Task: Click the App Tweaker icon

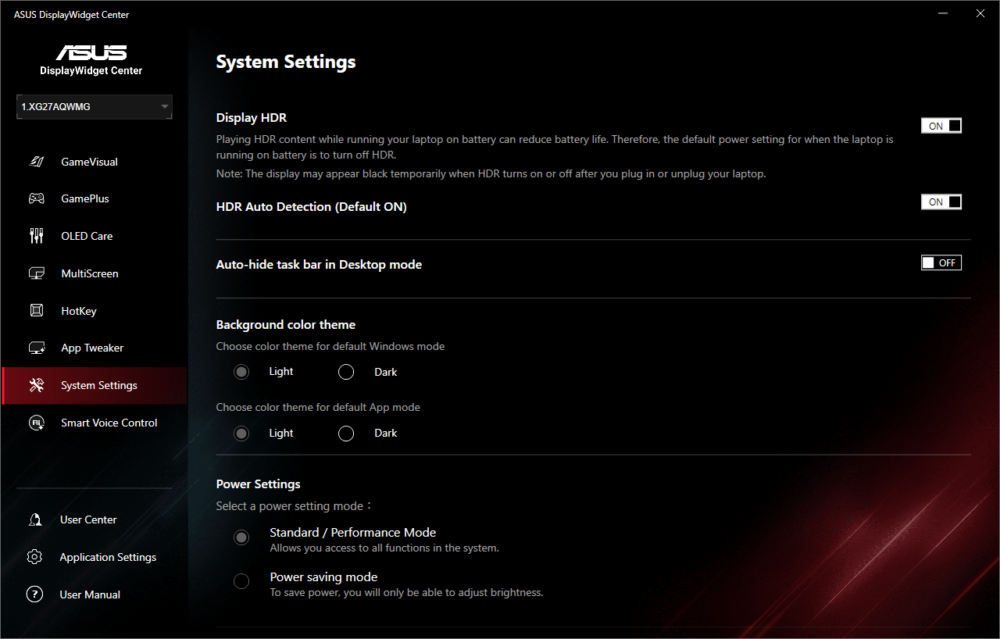Action: (x=37, y=348)
